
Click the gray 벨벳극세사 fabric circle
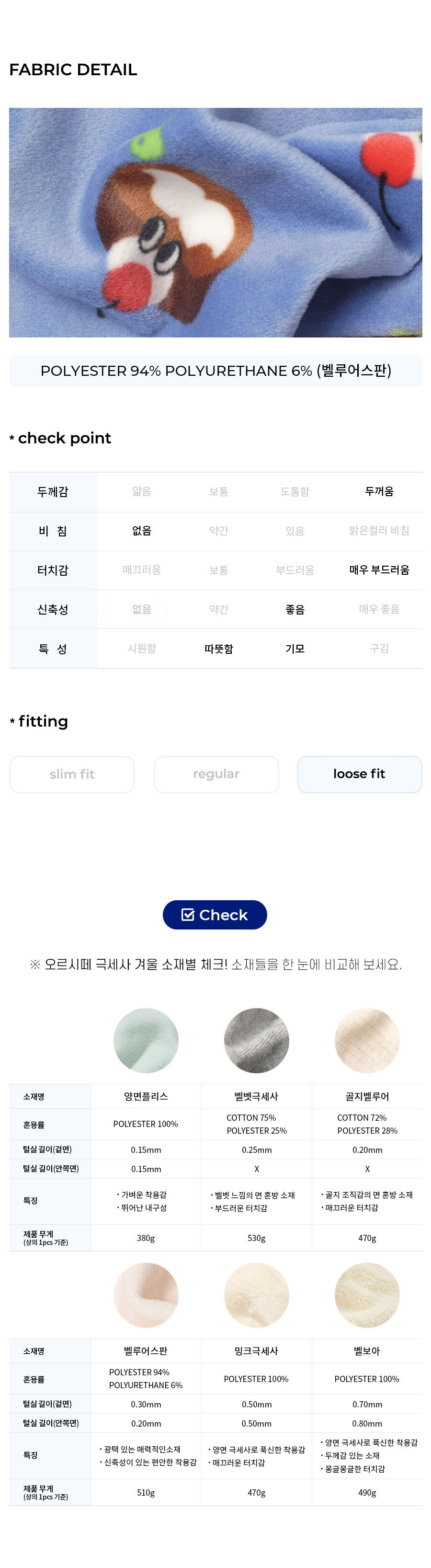(257, 1040)
